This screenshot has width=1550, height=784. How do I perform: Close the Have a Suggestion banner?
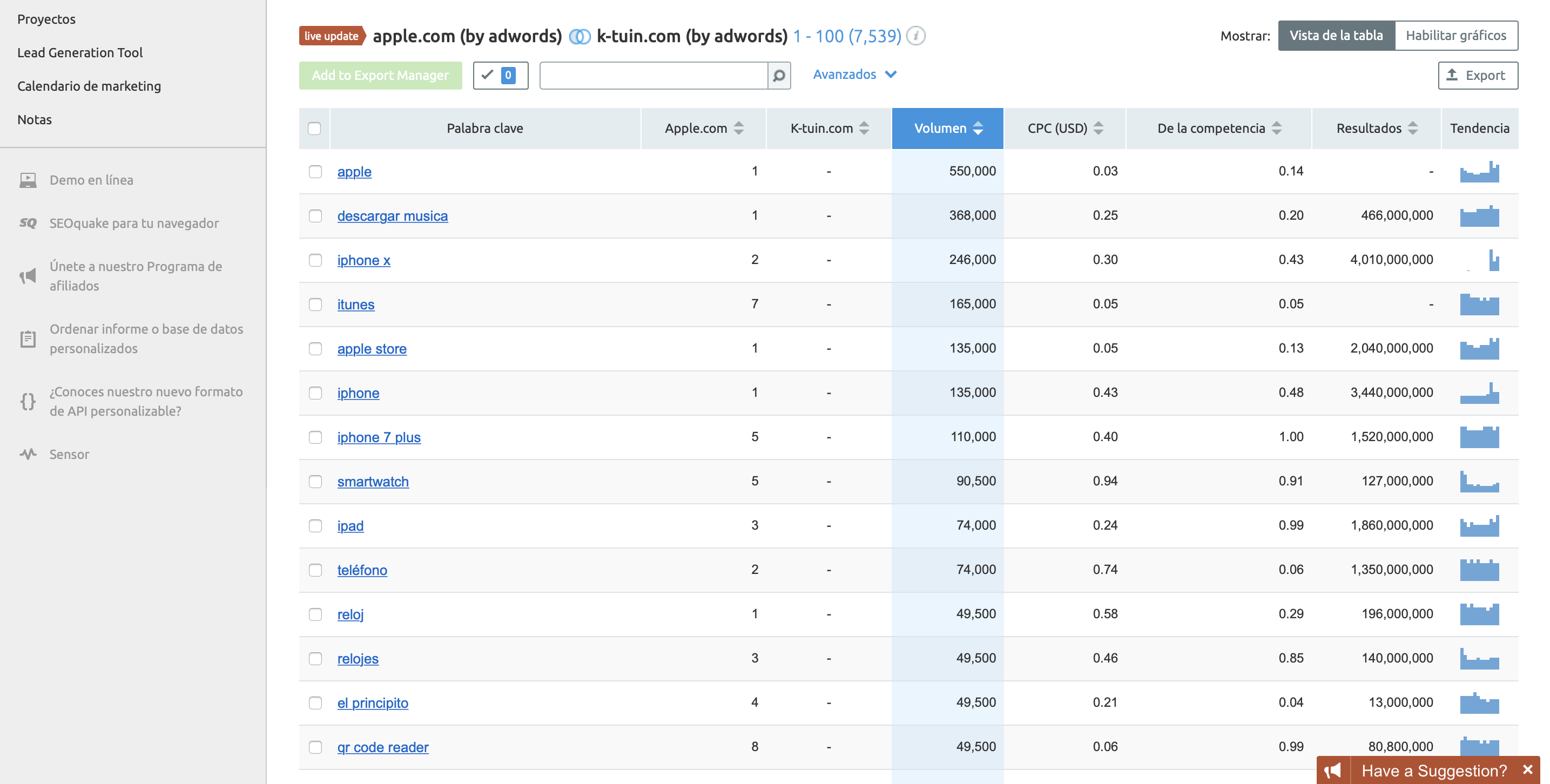click(x=1527, y=769)
